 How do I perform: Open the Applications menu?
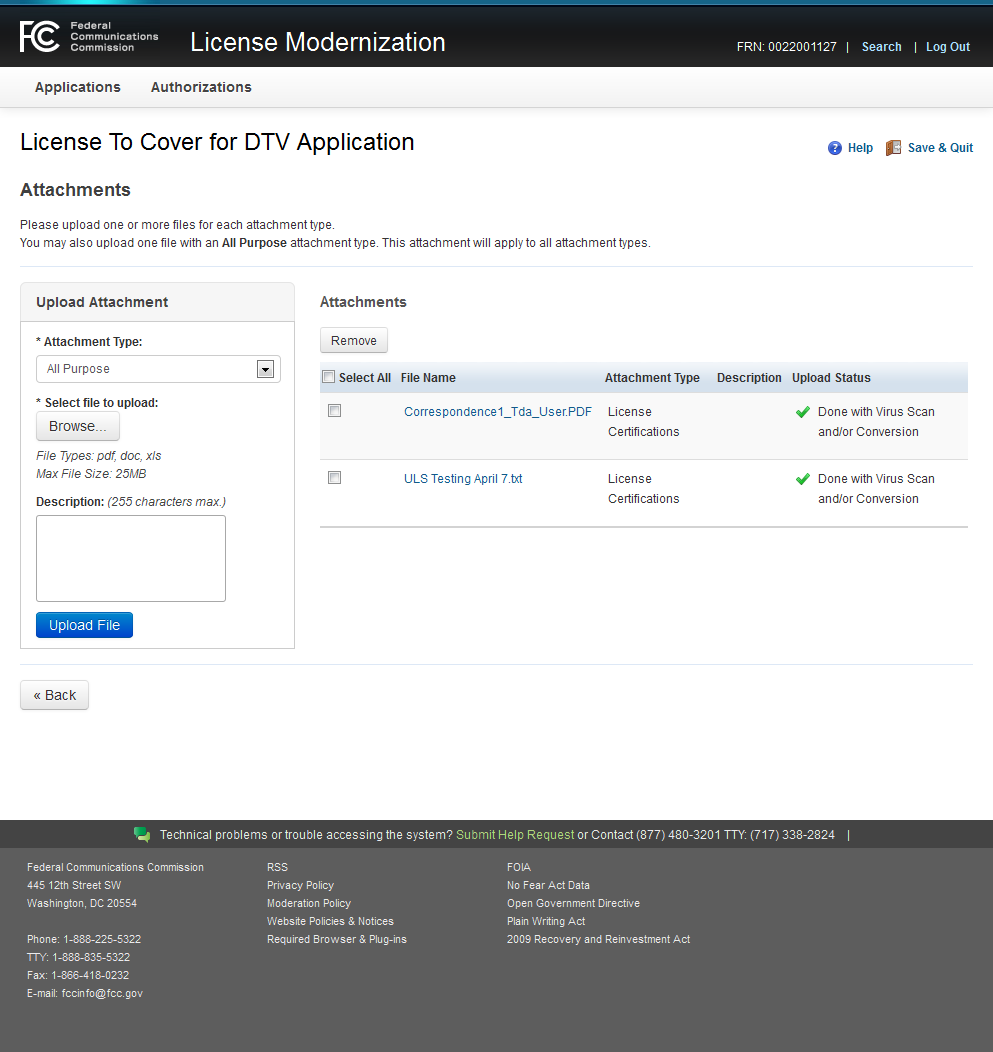pos(78,87)
